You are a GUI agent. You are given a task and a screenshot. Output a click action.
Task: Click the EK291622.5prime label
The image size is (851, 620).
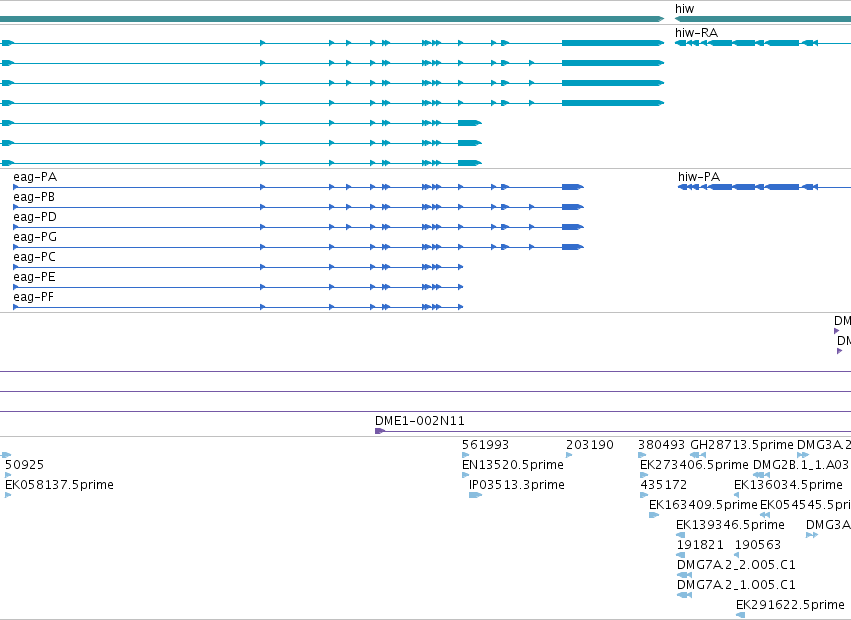[x=790, y=605]
